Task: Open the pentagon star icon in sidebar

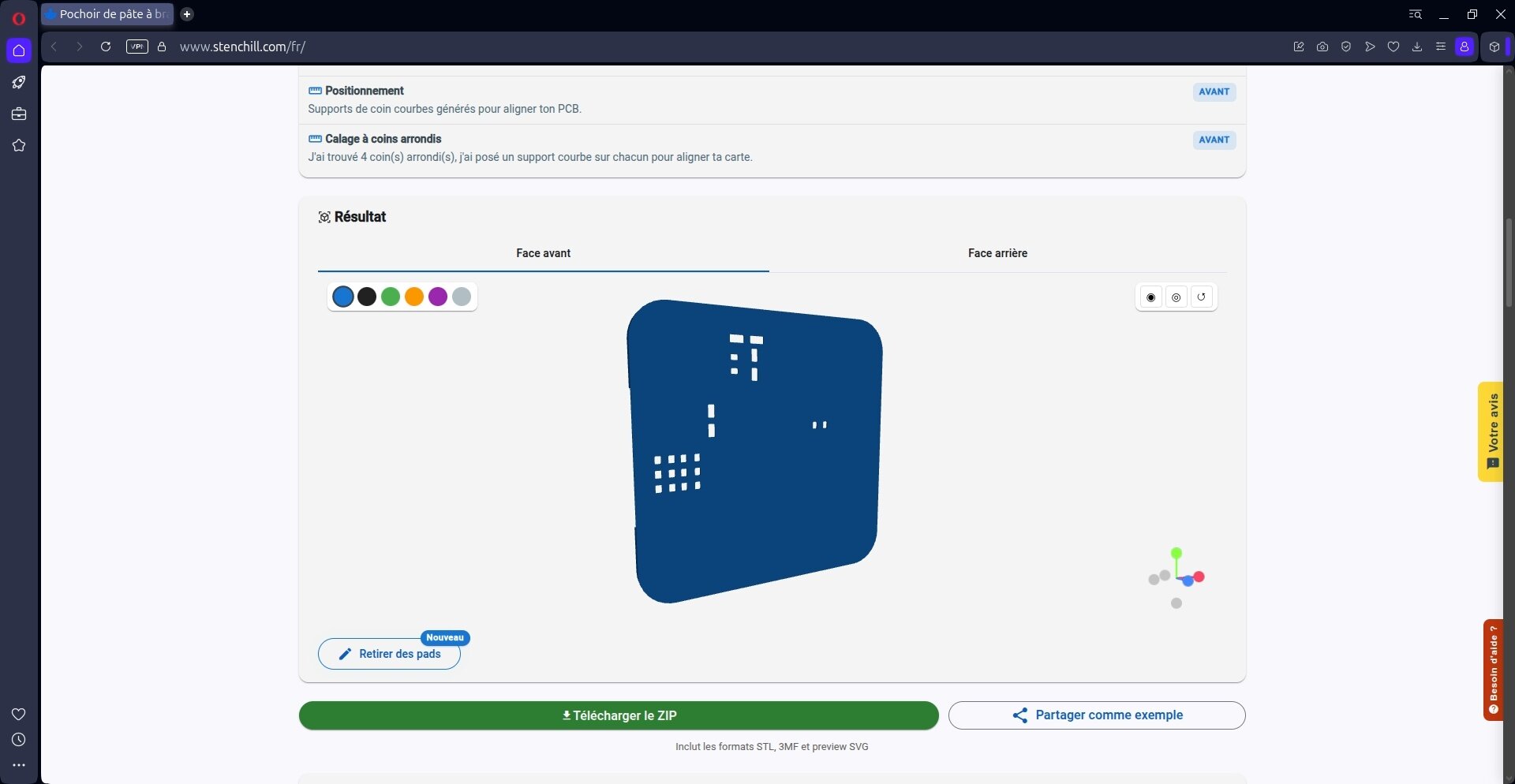Action: click(x=19, y=146)
